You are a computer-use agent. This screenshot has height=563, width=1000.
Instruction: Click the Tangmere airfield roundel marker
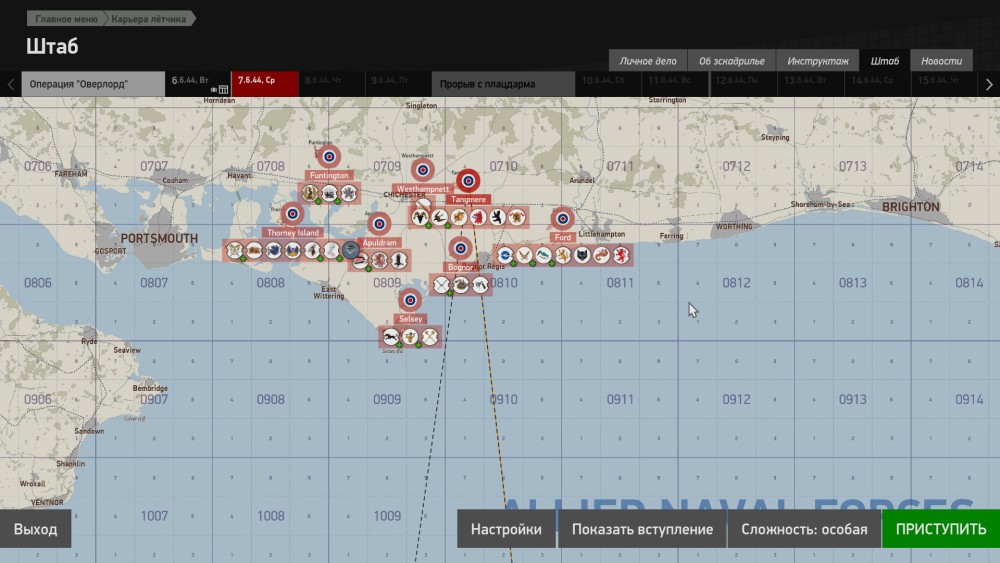(467, 181)
